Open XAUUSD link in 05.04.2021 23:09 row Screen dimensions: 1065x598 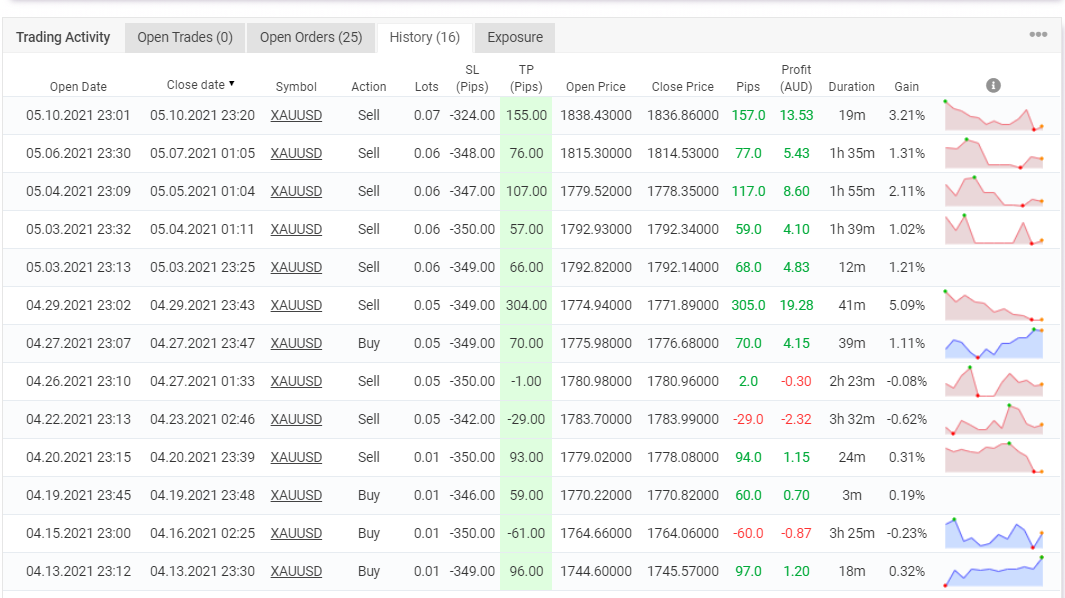[296, 192]
